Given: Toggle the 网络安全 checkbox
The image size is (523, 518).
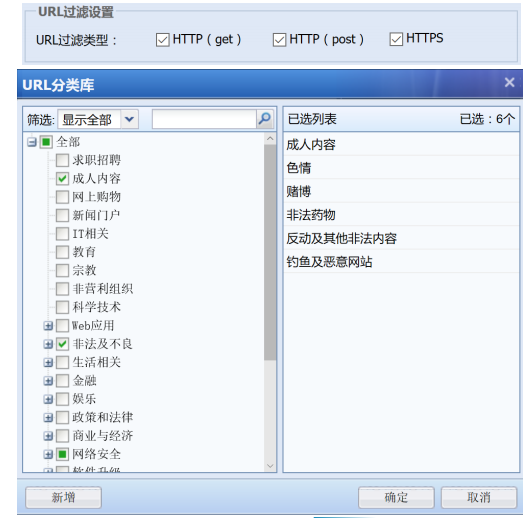Looking at the screenshot, I should point(62,454).
